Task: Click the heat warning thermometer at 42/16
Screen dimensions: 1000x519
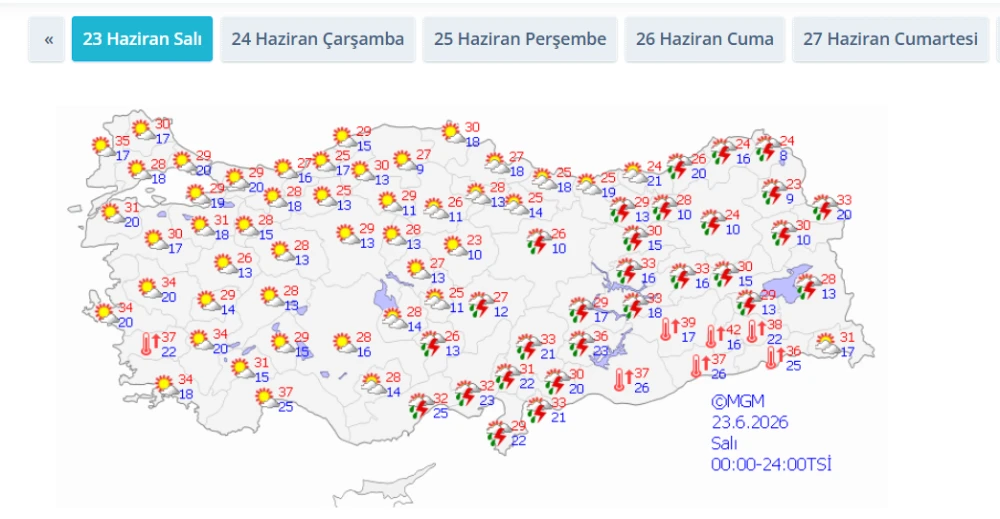Action: 714,335
